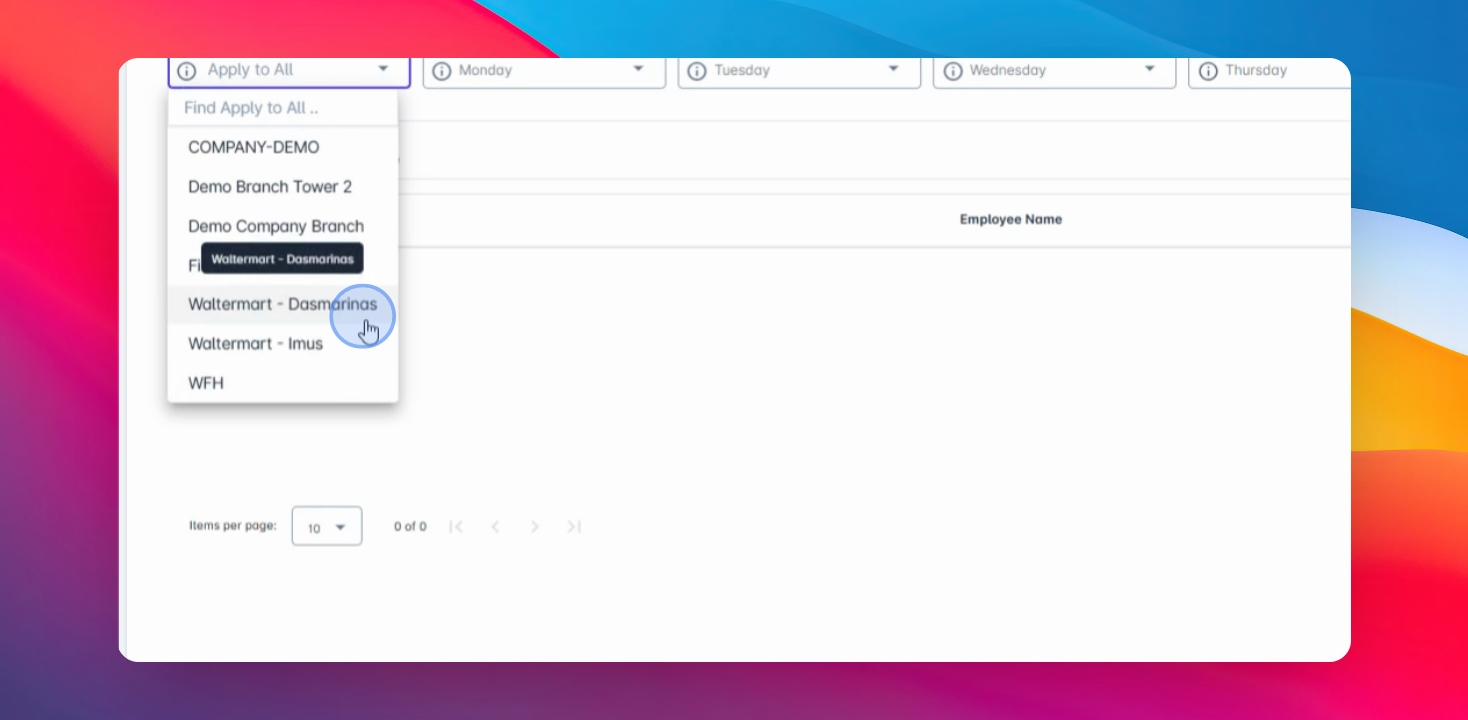Click the info icon beside Apply to All
Viewport: 1468px width, 720px height.
(186, 71)
